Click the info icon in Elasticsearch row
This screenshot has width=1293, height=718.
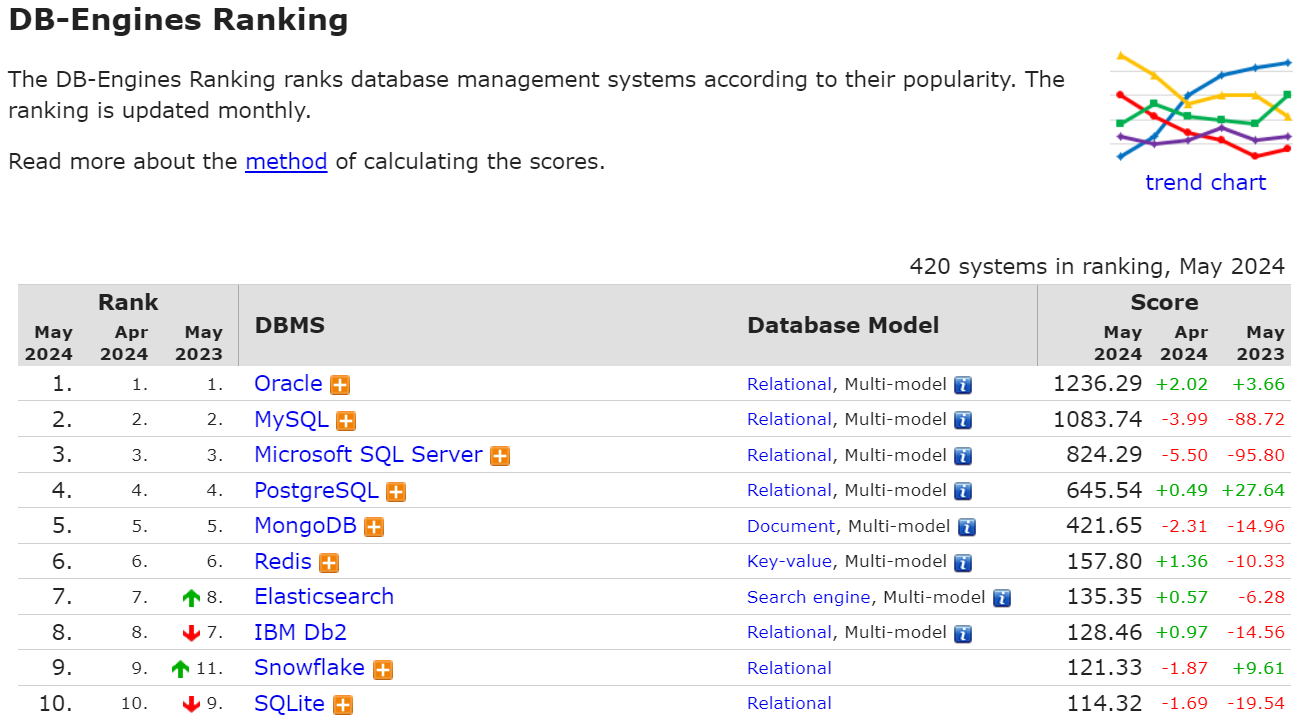pyautogui.click(x=1002, y=598)
